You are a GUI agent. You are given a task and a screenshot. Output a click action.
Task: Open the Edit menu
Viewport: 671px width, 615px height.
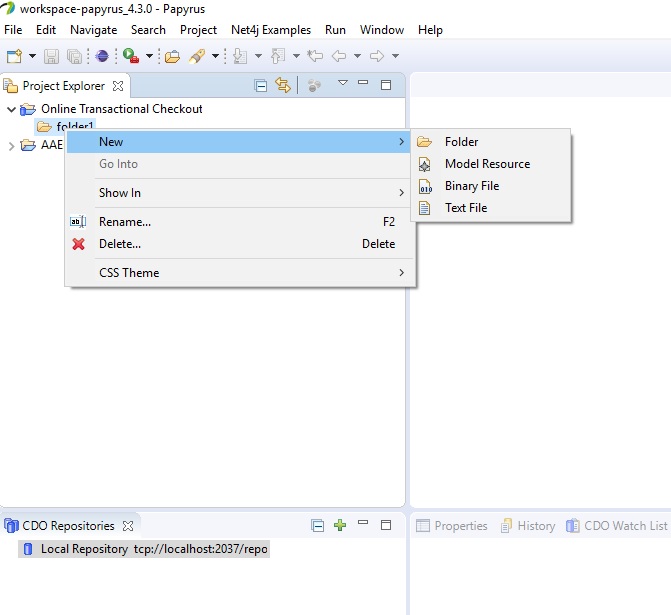pos(46,30)
